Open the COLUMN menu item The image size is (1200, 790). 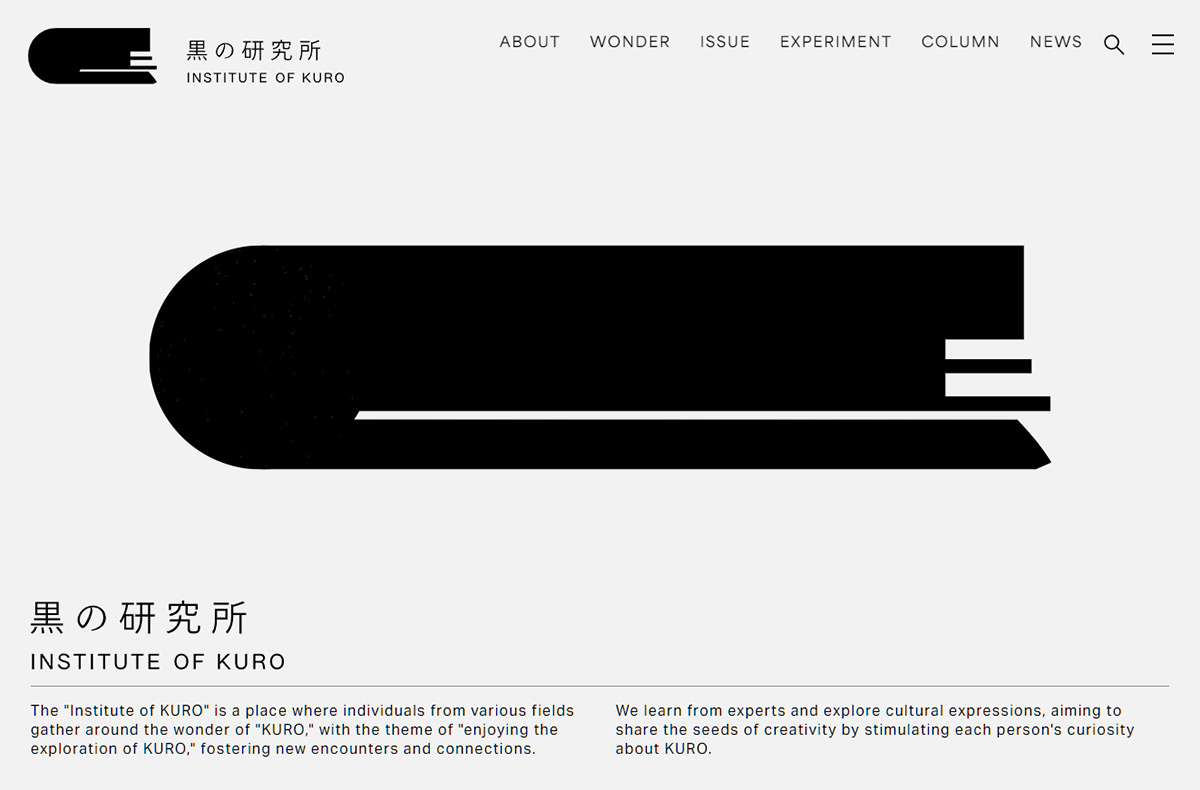[960, 42]
